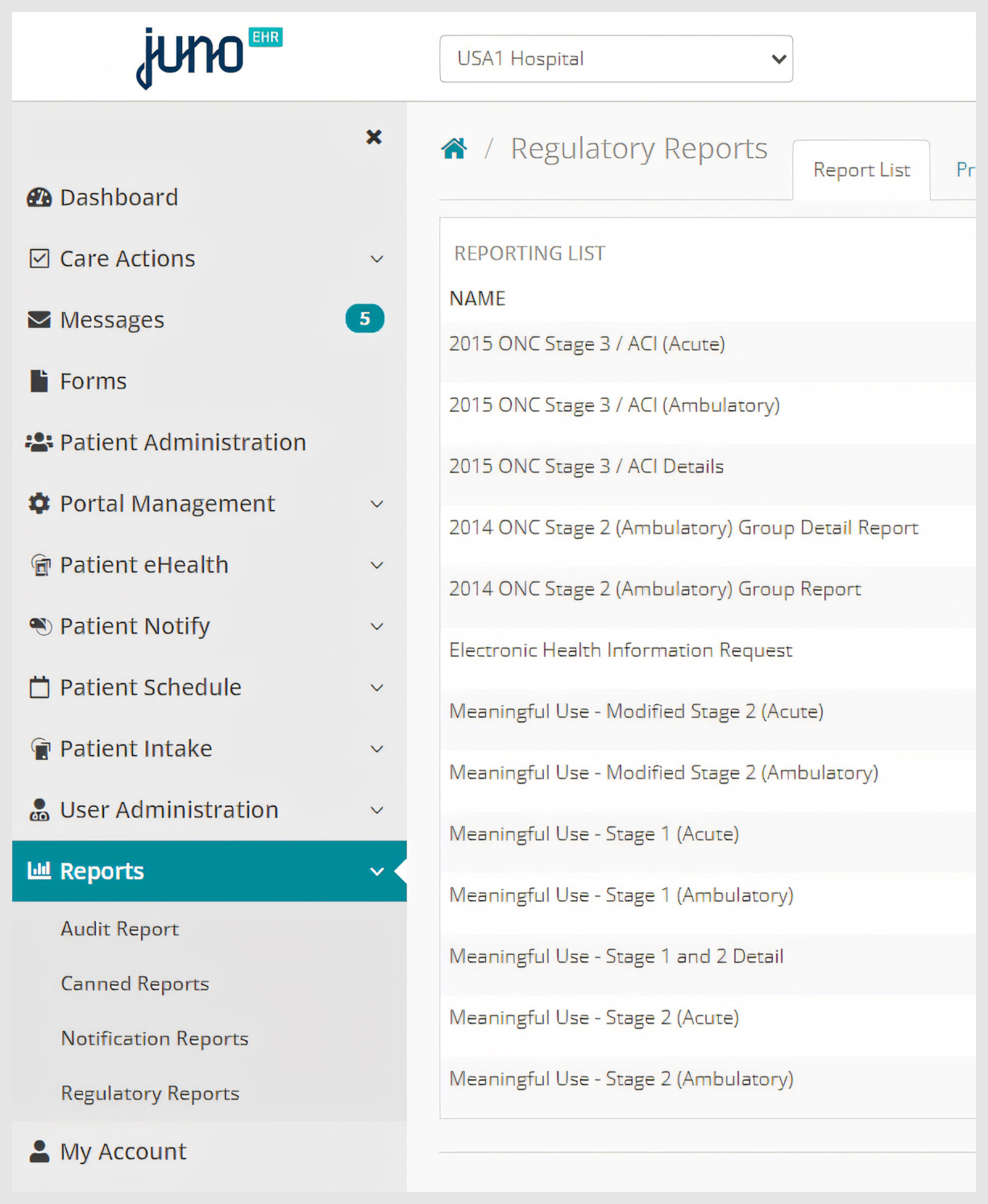Select the Forms document icon
Screen dimensions: 988x1204
[37, 380]
